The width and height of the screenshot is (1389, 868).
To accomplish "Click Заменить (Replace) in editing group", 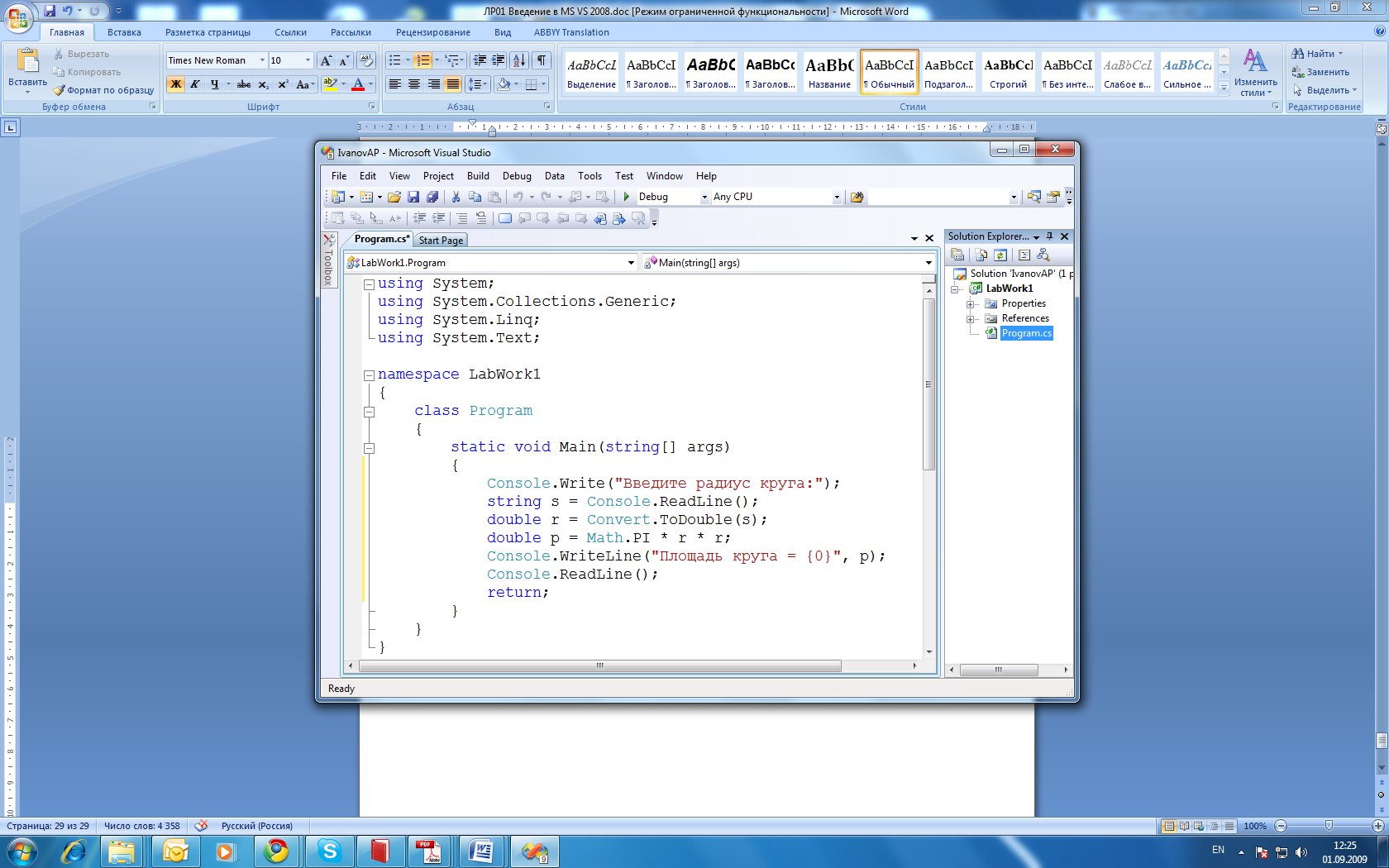I will tap(1320, 72).
